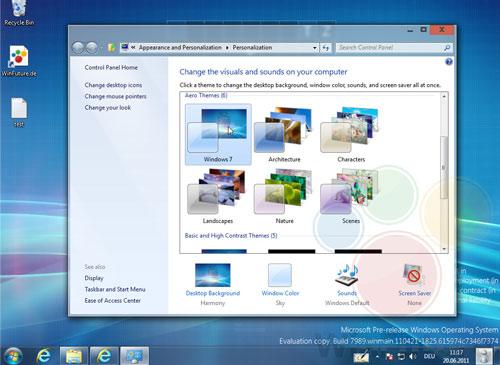The image size is (500, 365).
Task: Click the double chevron at address bar start
Action: tap(133, 48)
